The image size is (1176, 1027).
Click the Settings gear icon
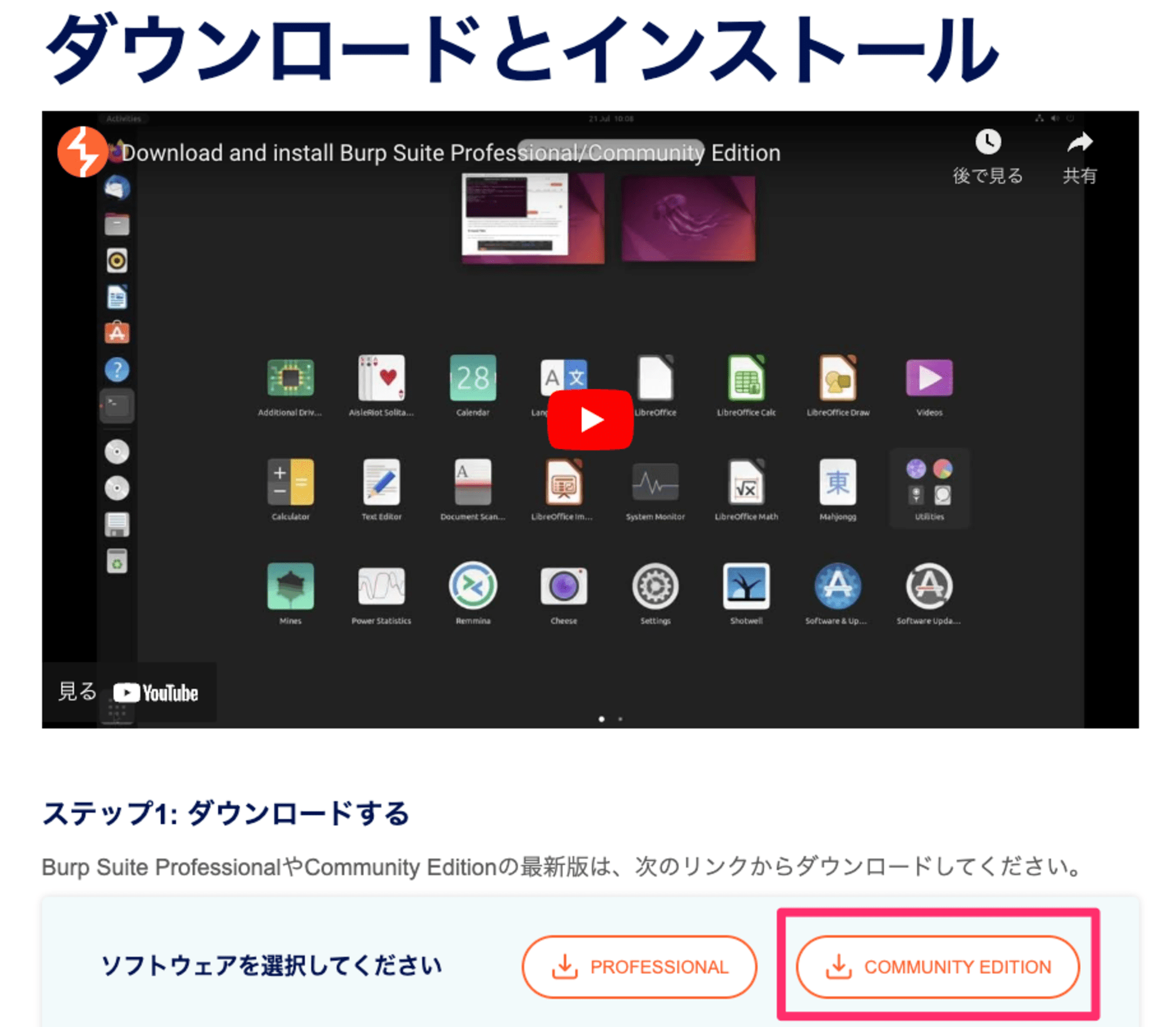655,586
